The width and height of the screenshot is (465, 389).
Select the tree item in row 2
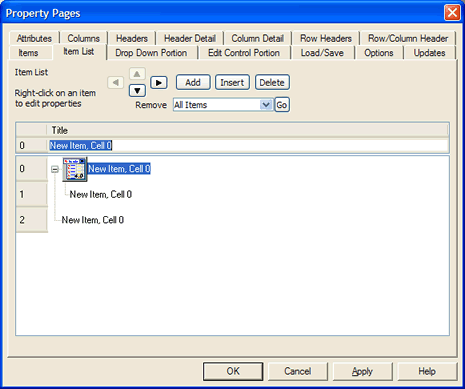click(93, 220)
